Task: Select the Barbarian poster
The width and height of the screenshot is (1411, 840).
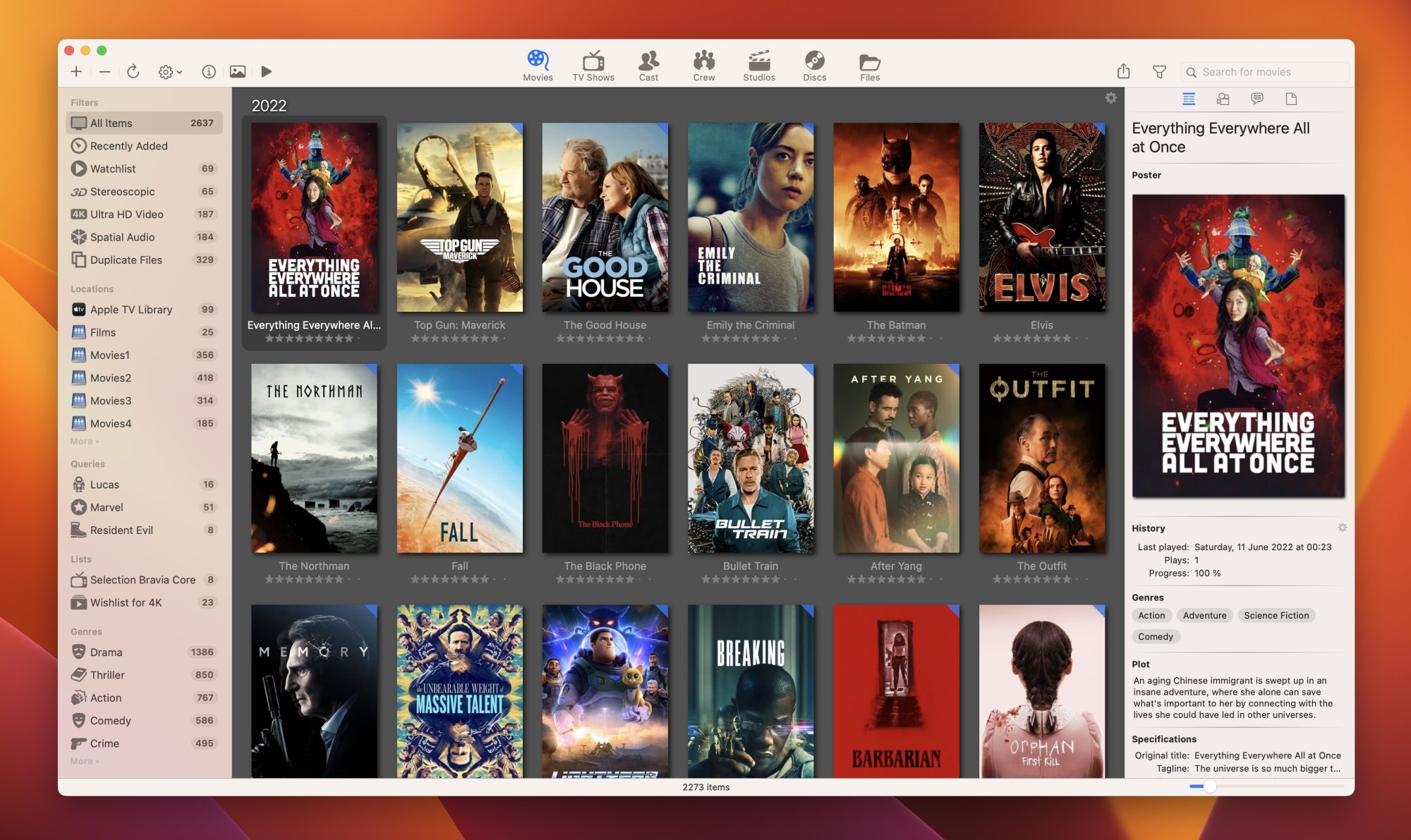Action: [896, 691]
